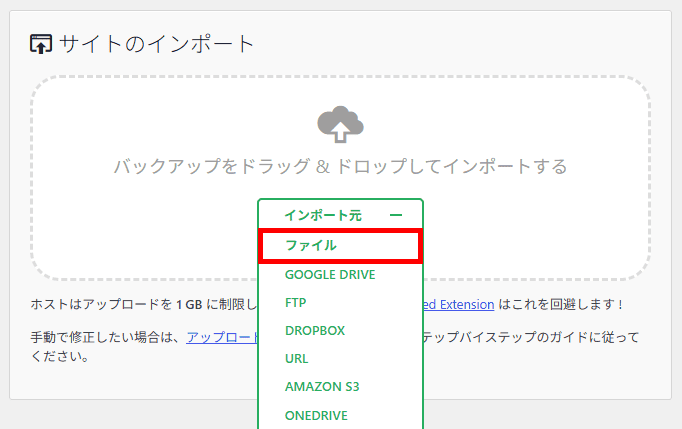Select AMAZON S3 import option
Viewport: 682px width, 429px height.
[322, 386]
